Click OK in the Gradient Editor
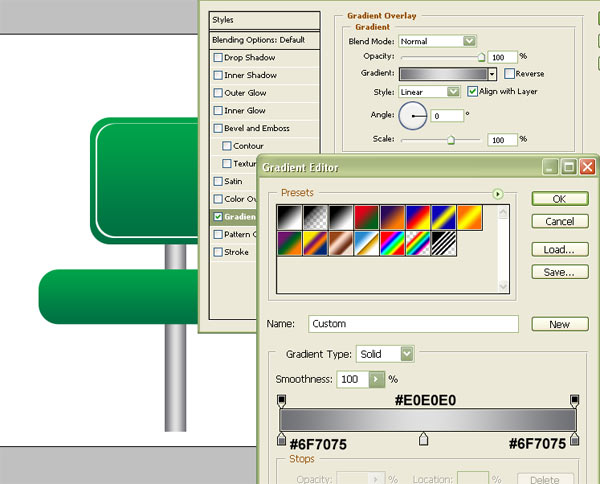The width and height of the screenshot is (600, 484). 559,198
